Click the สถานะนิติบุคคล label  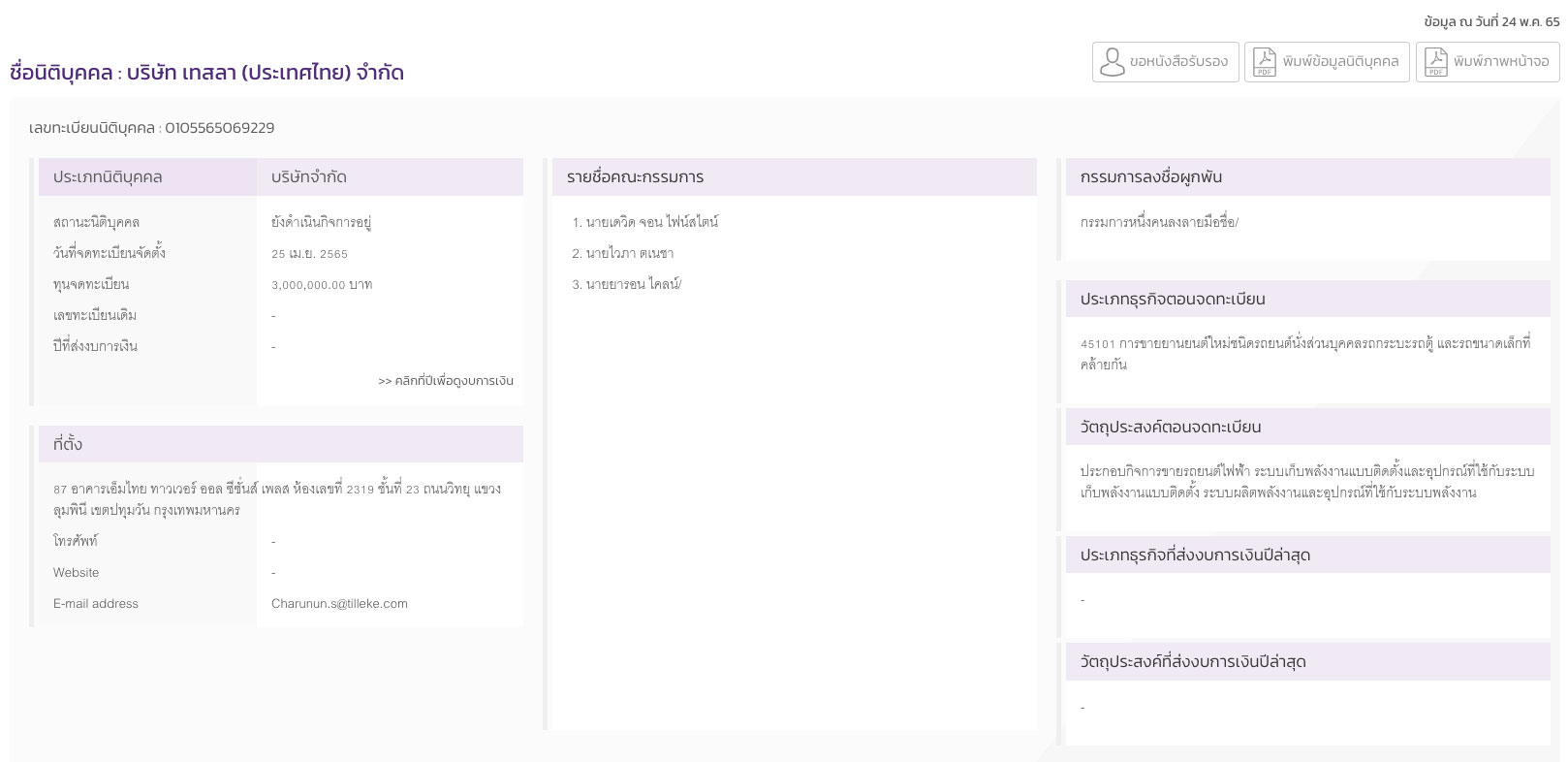pyautogui.click(x=96, y=222)
